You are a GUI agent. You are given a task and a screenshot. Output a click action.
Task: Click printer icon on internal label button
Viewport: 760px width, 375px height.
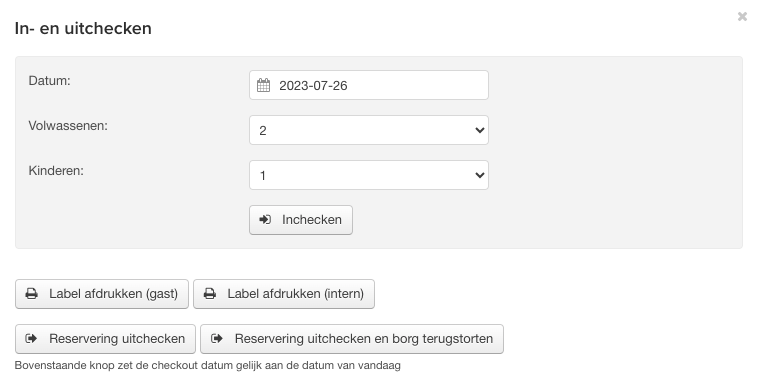point(210,294)
